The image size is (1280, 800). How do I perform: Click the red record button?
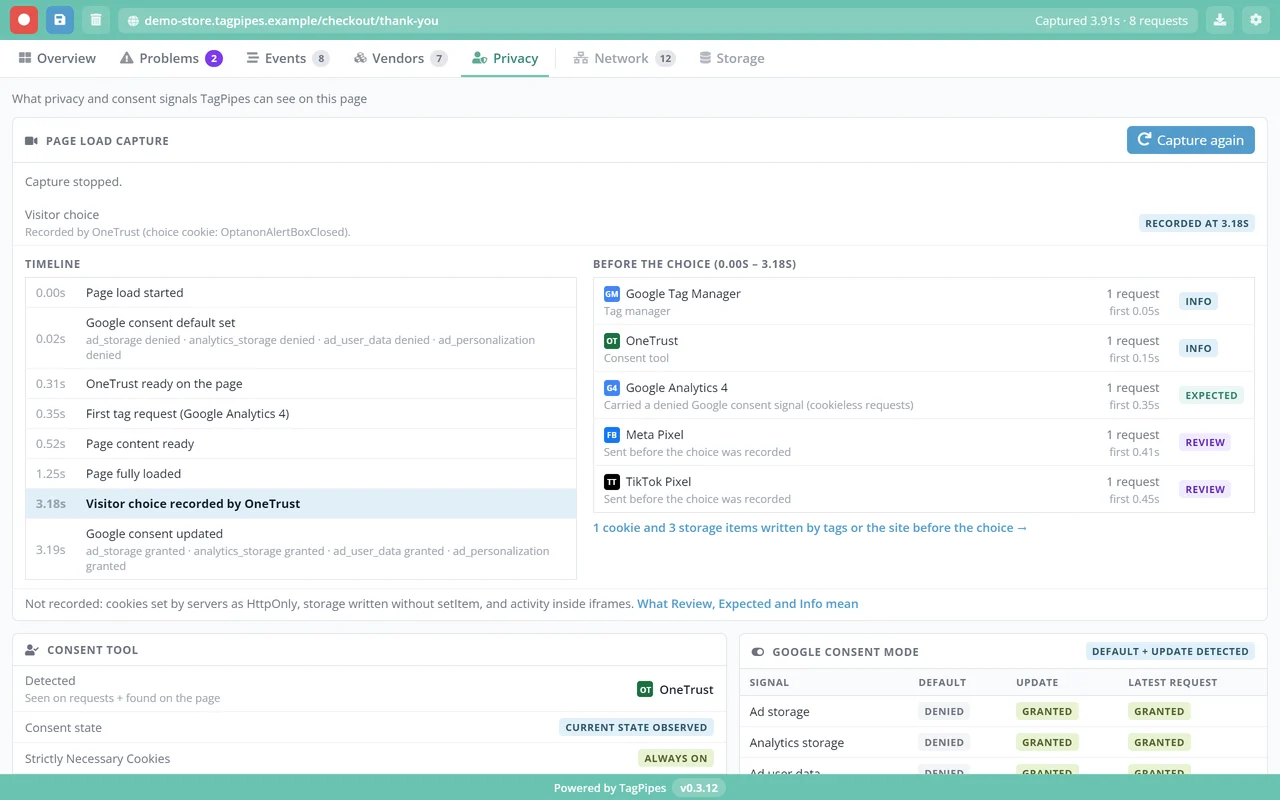coord(24,20)
